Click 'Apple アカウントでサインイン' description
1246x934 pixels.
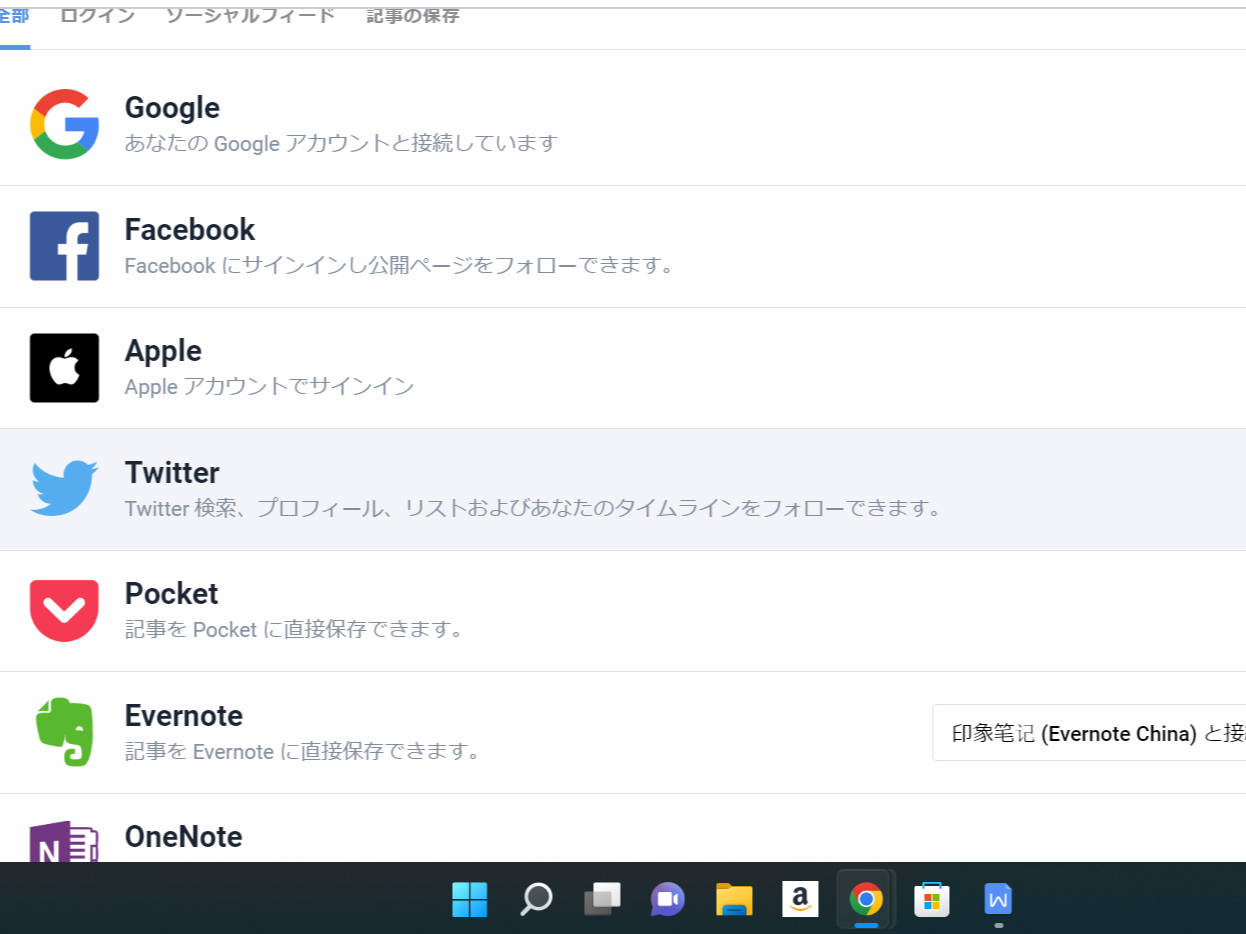(269, 386)
